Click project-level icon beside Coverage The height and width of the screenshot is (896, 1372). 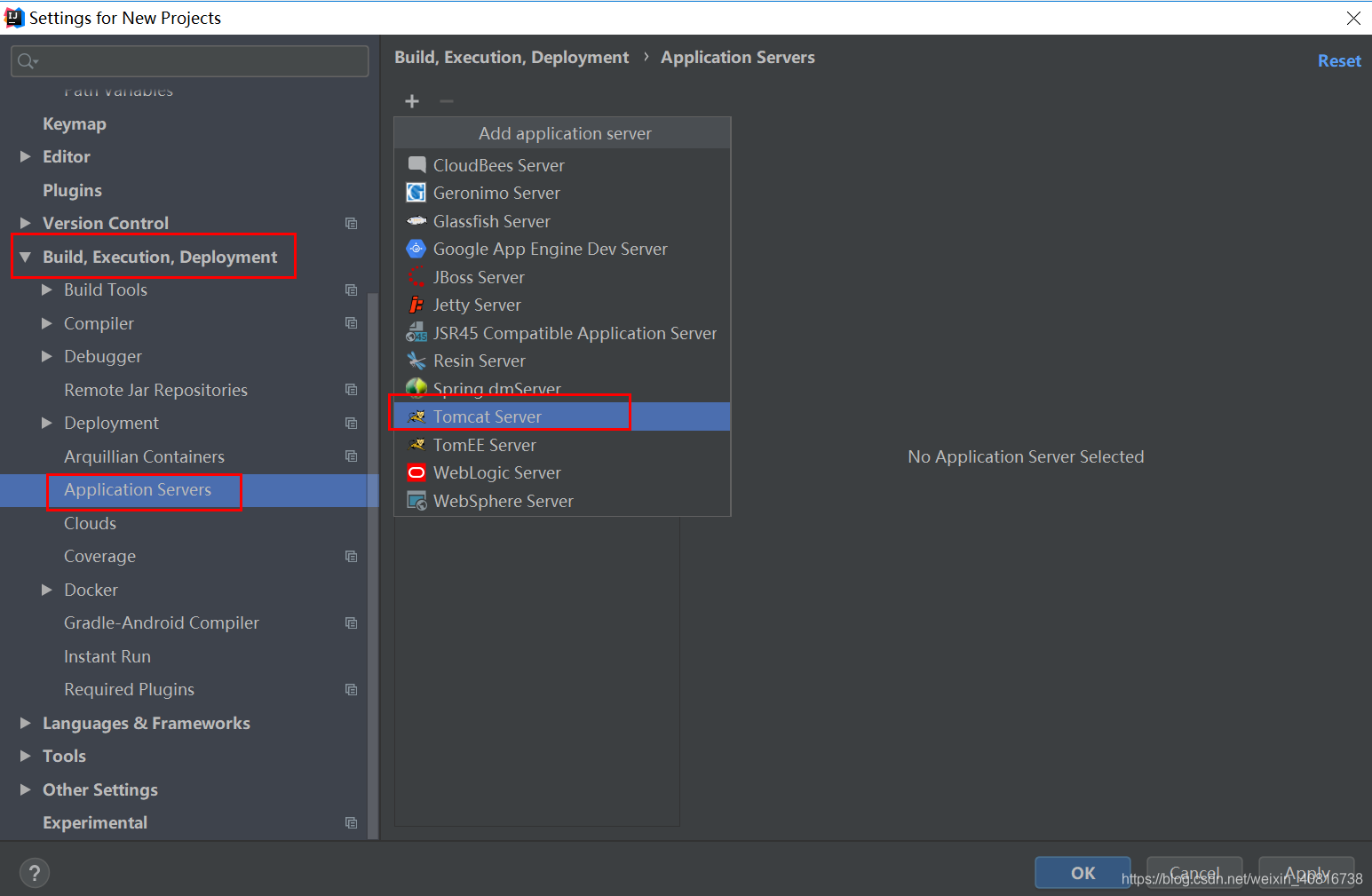pyautogui.click(x=352, y=557)
